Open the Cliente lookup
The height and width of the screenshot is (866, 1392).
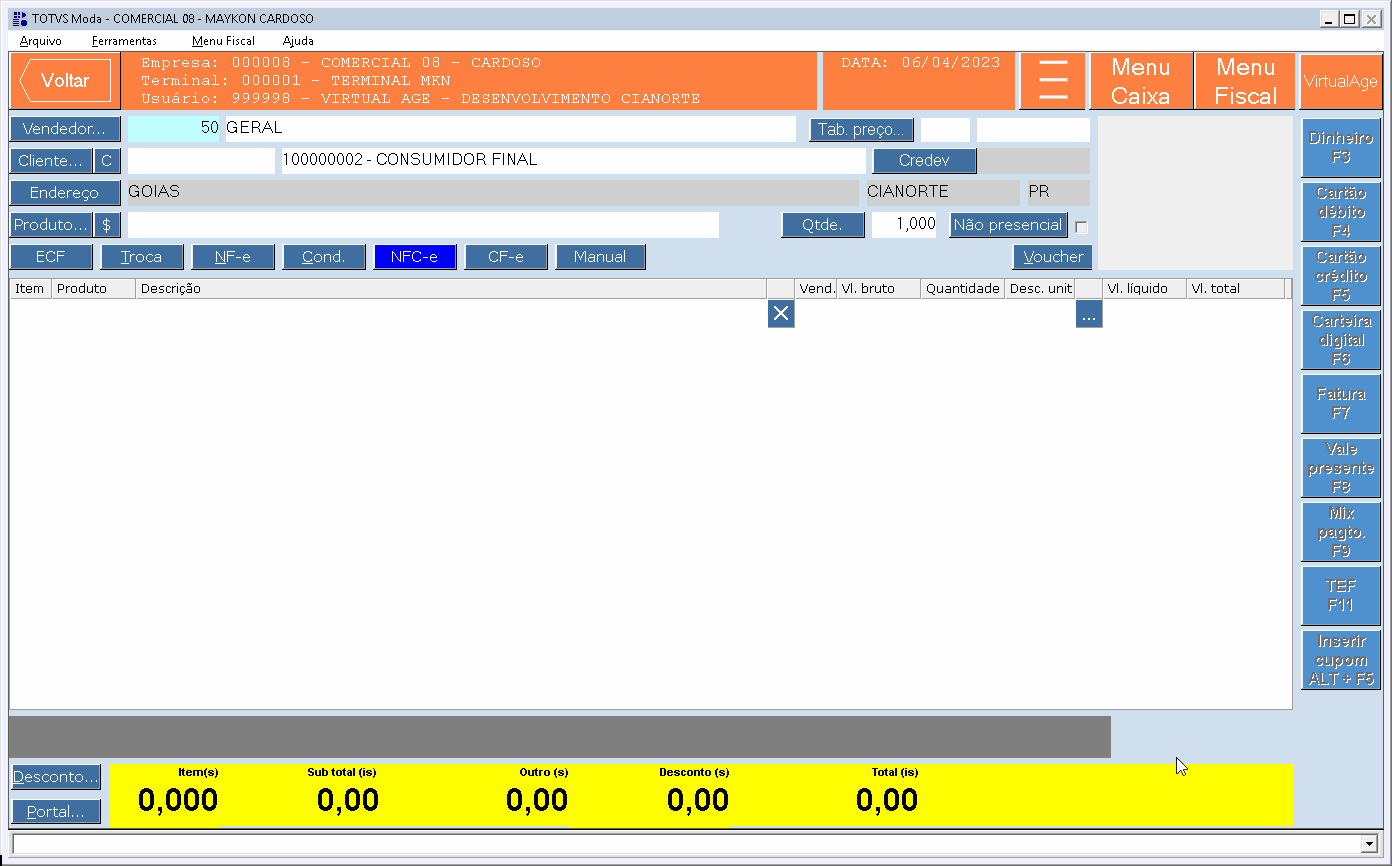tap(51, 161)
